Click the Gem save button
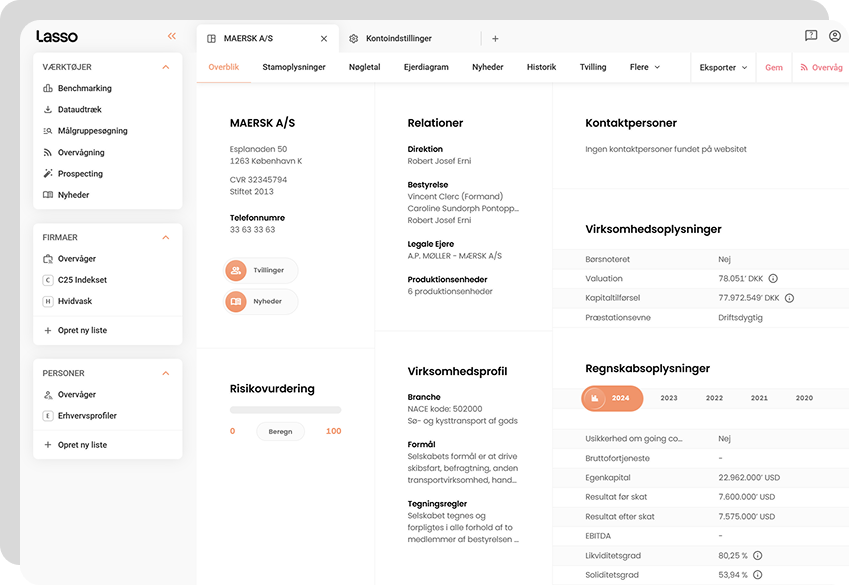 tap(773, 68)
